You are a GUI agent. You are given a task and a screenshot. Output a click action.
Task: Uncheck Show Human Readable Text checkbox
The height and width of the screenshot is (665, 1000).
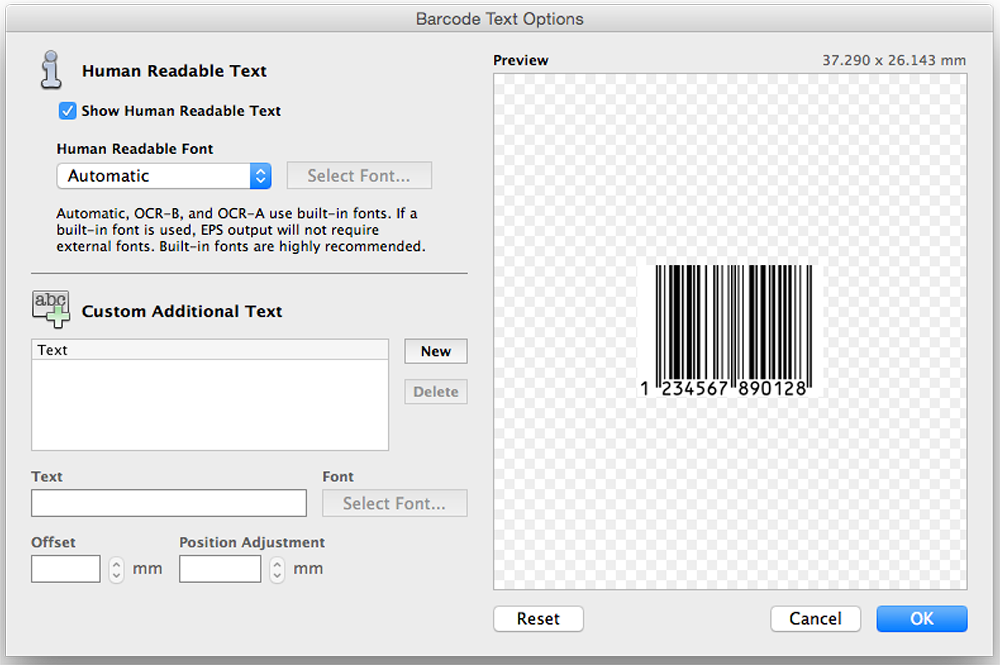67,111
